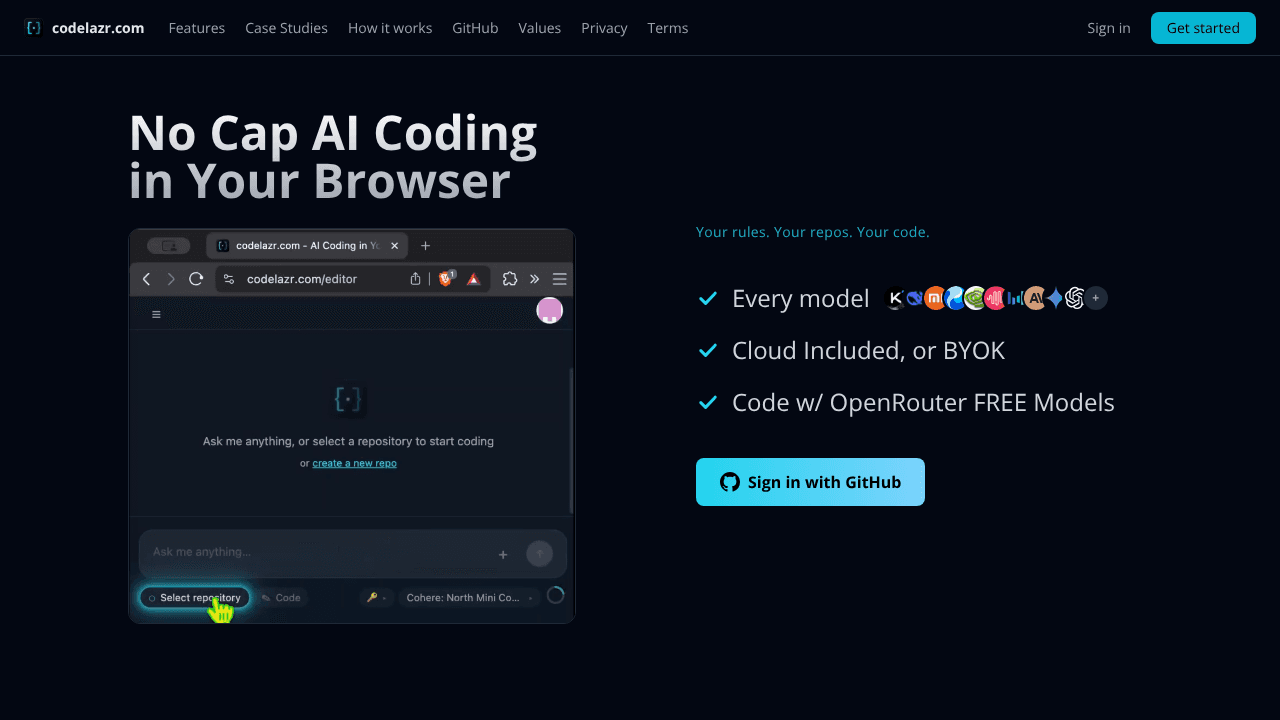Open the Case Studies nav item

[x=286, y=28]
